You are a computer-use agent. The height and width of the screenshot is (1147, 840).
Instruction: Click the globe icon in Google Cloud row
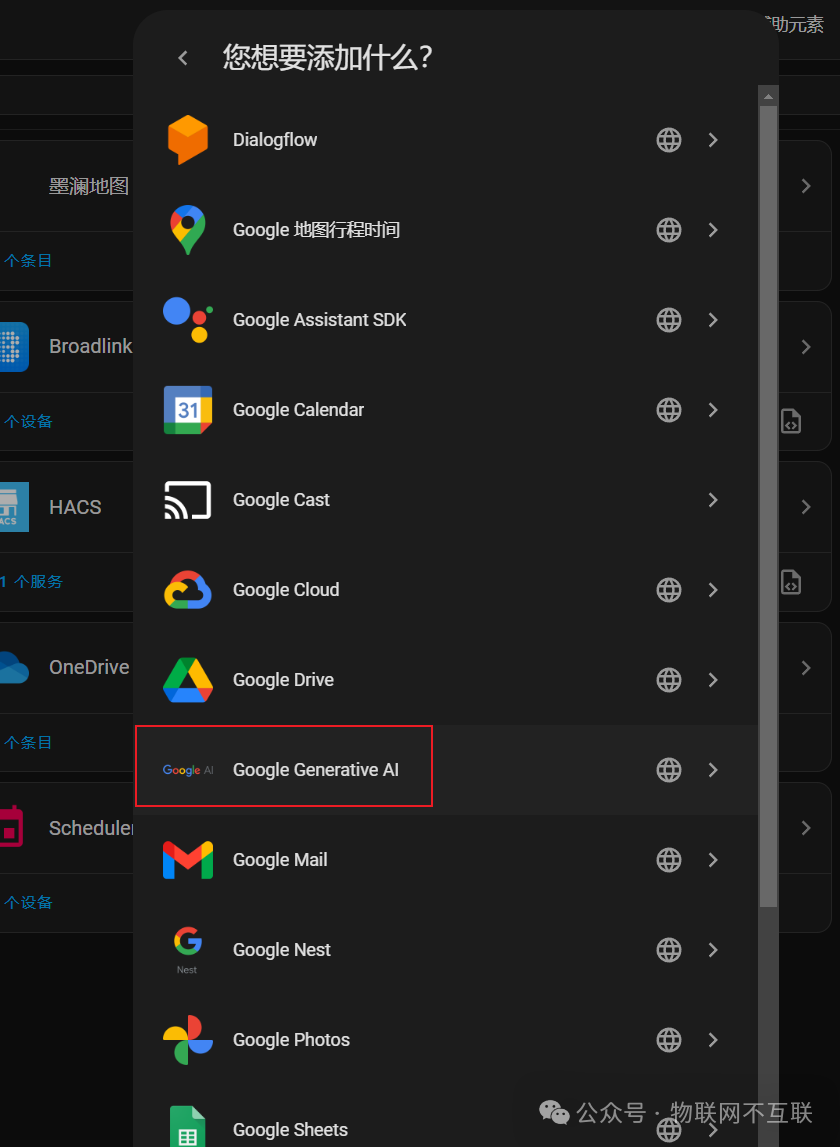[669, 590]
